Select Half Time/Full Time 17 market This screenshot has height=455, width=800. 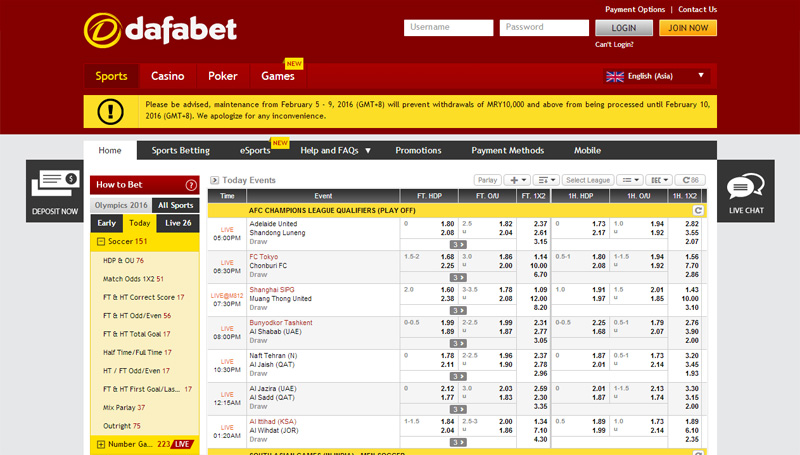click(x=137, y=352)
